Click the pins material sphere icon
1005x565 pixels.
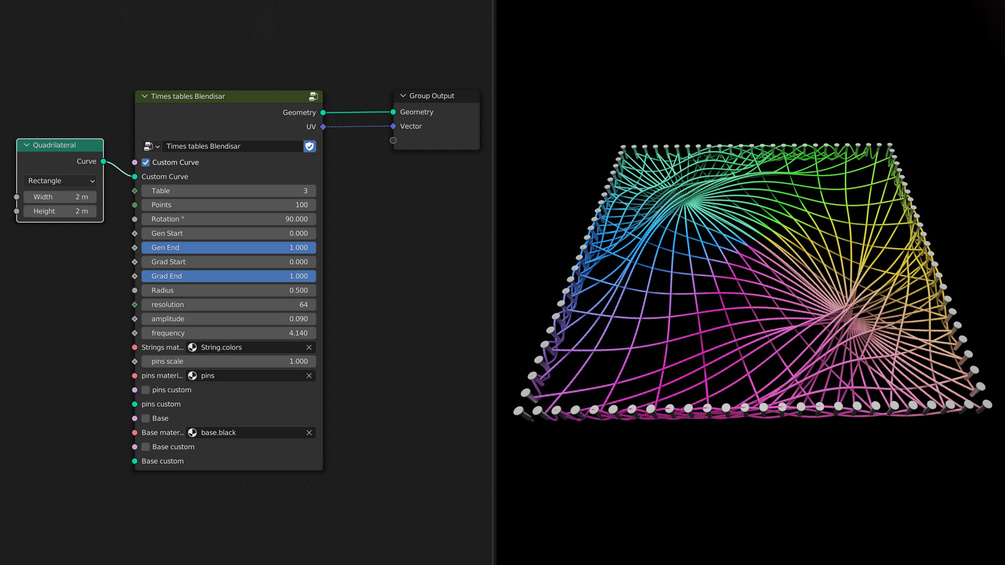[192, 375]
